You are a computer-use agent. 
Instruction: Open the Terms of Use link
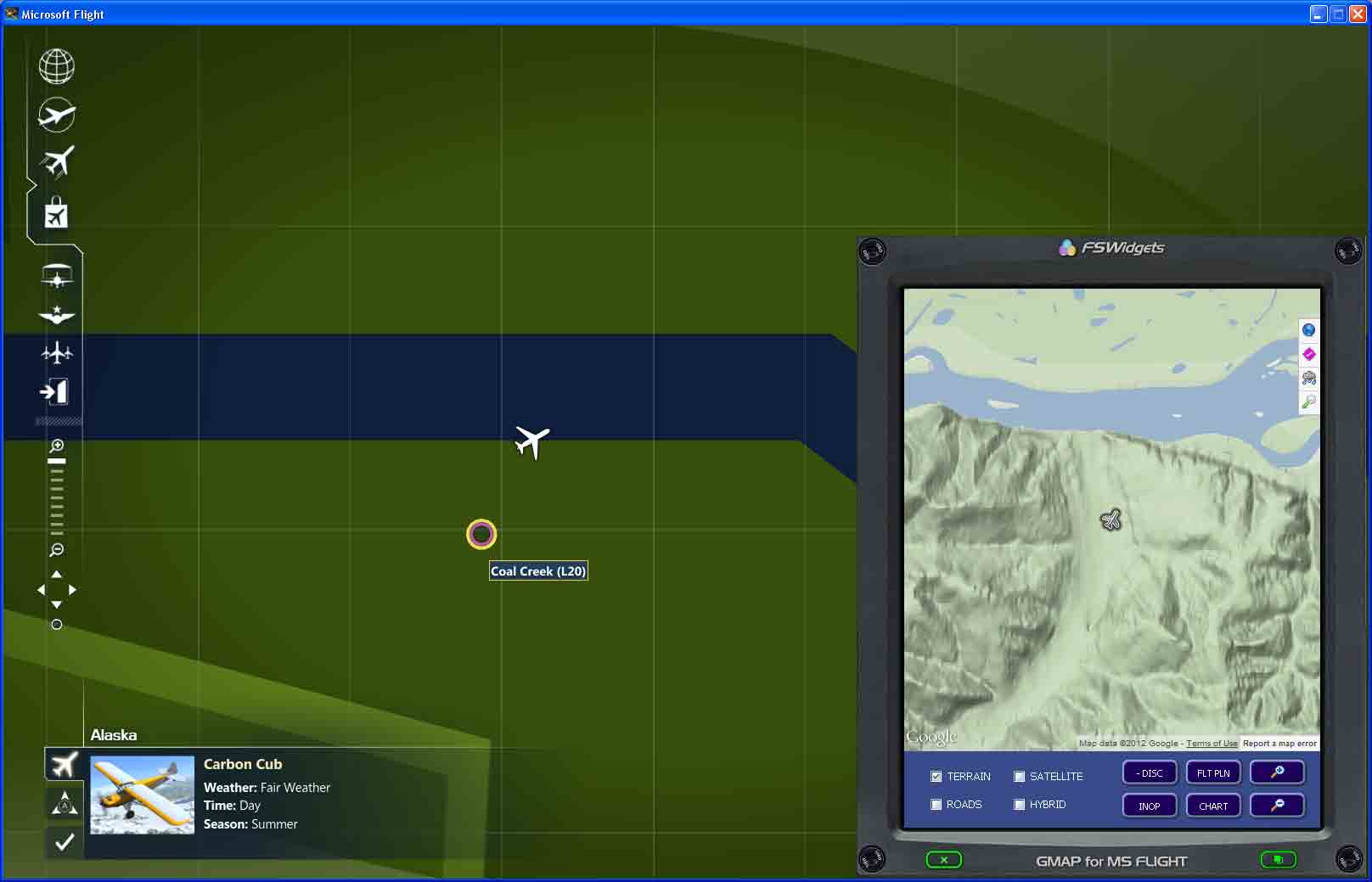[x=1212, y=744]
